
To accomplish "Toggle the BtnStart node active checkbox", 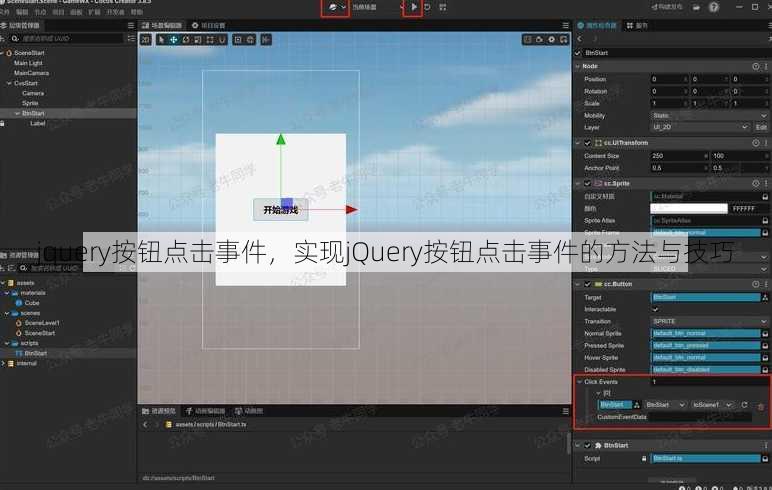I will click(578, 53).
